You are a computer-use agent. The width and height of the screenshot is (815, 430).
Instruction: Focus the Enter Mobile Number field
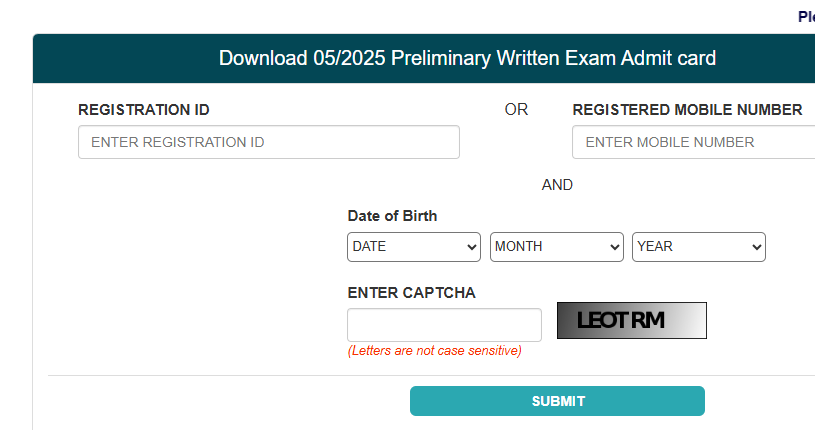(694, 142)
